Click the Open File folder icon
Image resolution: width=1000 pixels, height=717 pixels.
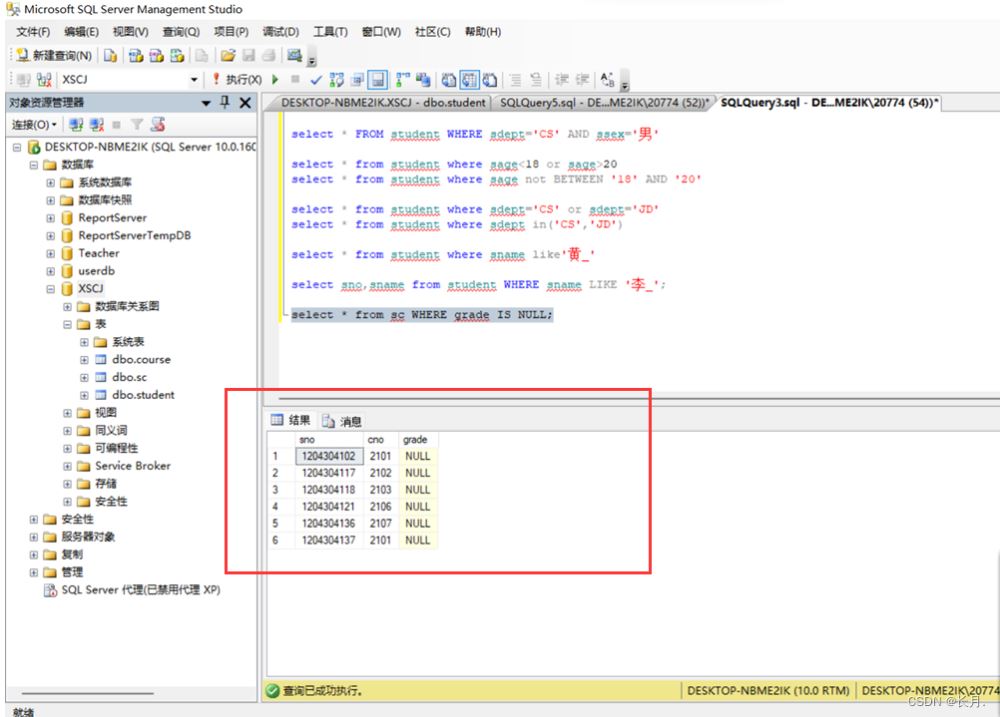228,55
